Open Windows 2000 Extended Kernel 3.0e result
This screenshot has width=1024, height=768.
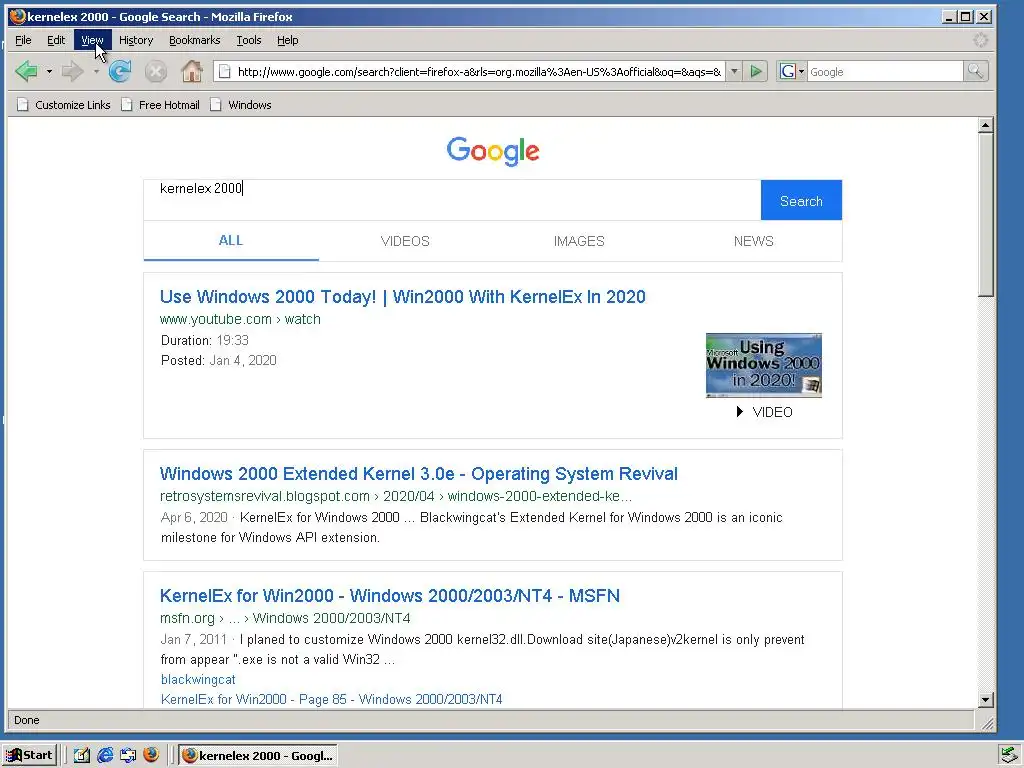(419, 474)
